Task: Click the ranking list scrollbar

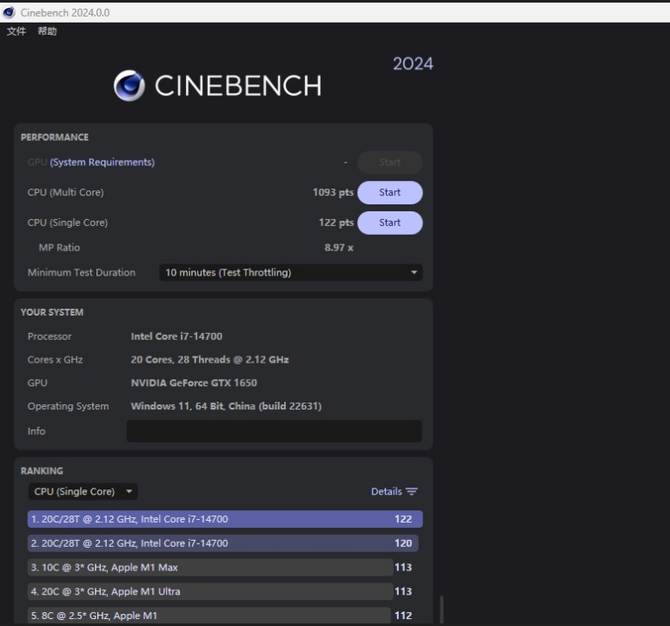Action: pos(441,610)
